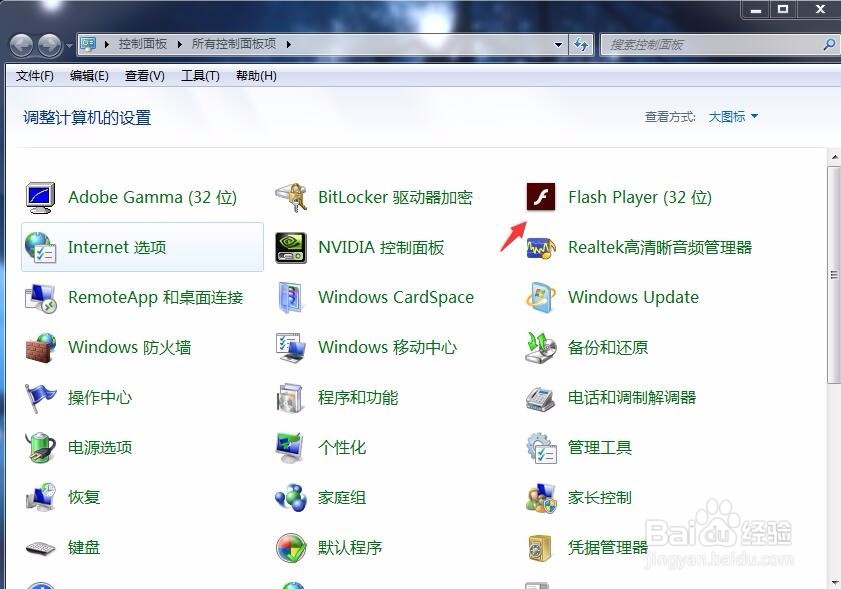Open 电源选项 text link
This screenshot has height=589, width=841.
[100, 447]
